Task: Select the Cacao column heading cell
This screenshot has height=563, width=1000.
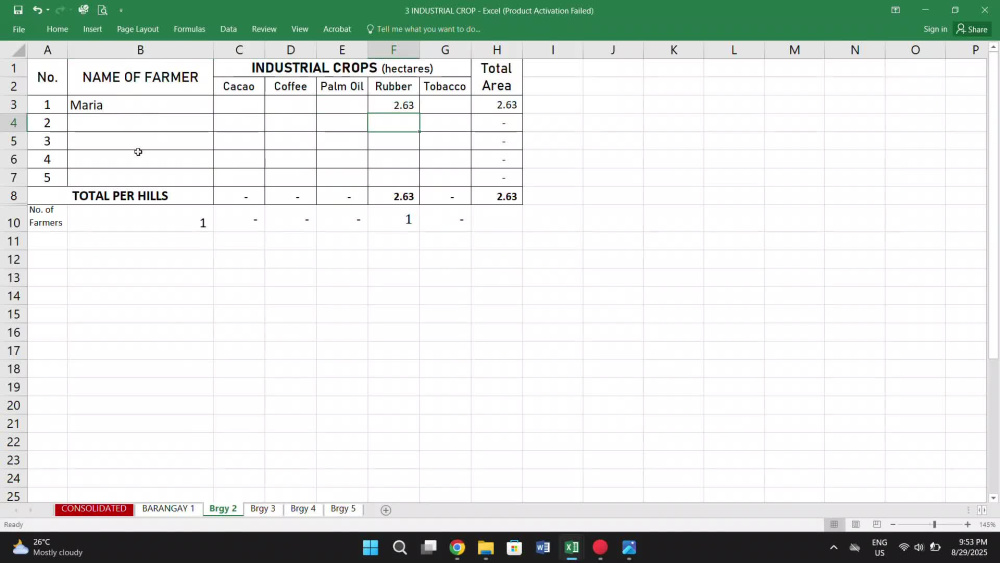Action: (239, 87)
